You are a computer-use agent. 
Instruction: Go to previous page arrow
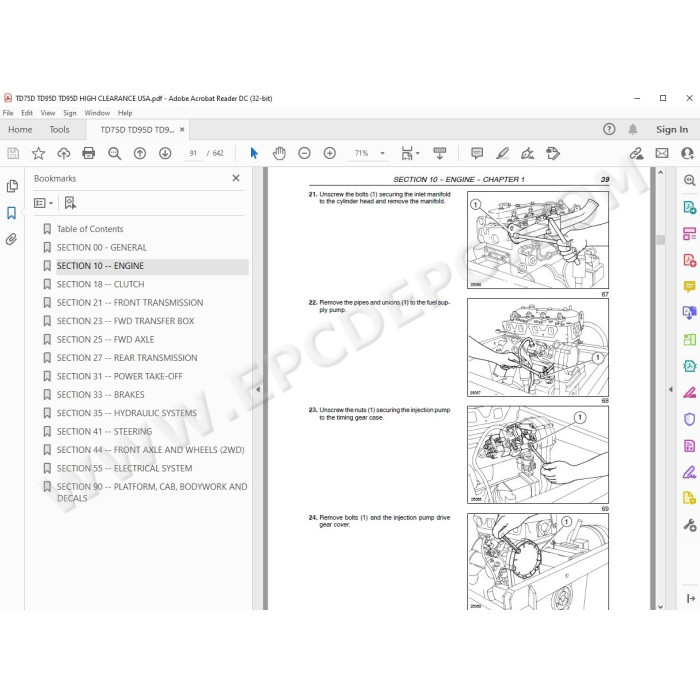click(140, 154)
